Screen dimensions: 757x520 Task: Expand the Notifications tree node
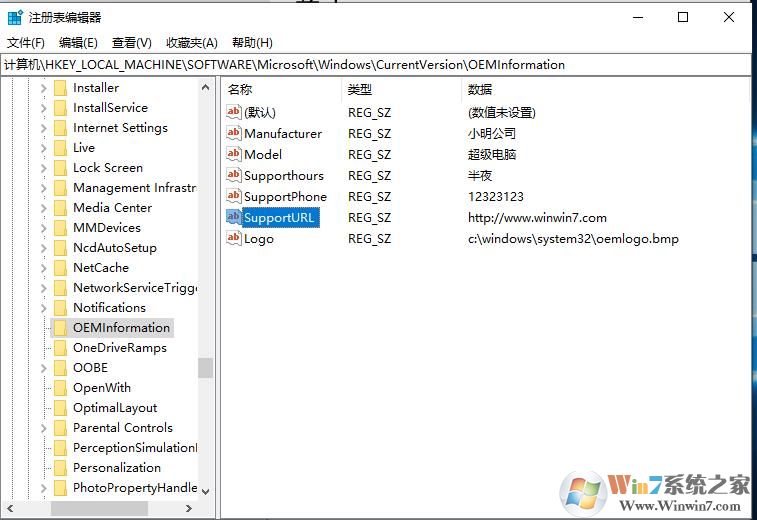(43, 308)
